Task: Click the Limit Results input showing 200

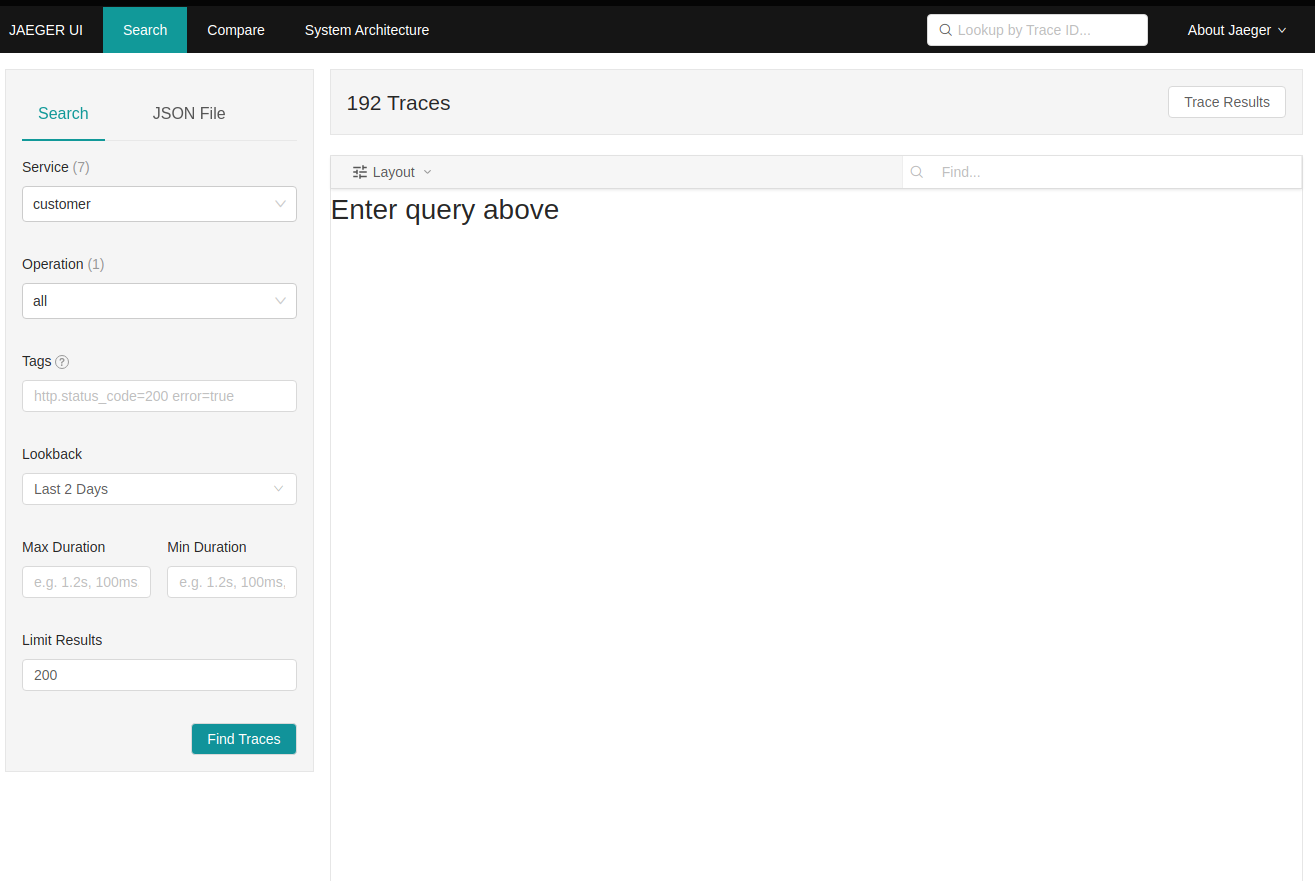Action: pos(159,675)
